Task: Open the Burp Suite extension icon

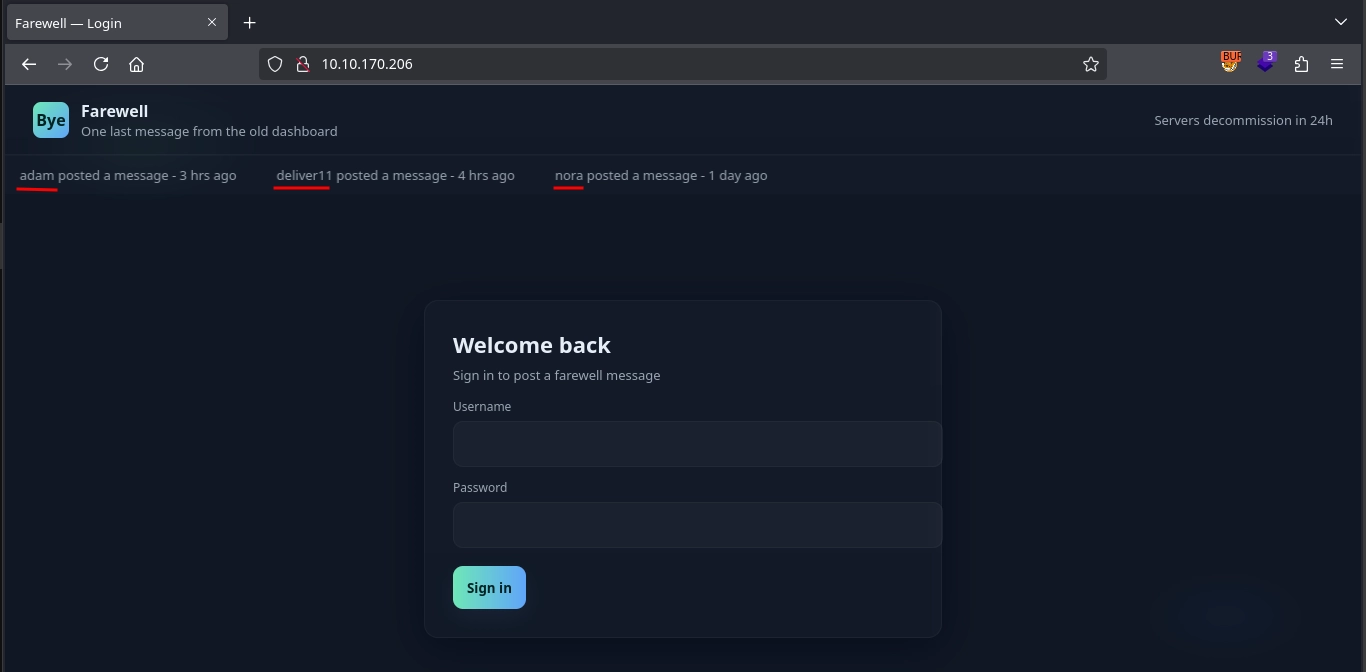Action: click(x=1230, y=62)
